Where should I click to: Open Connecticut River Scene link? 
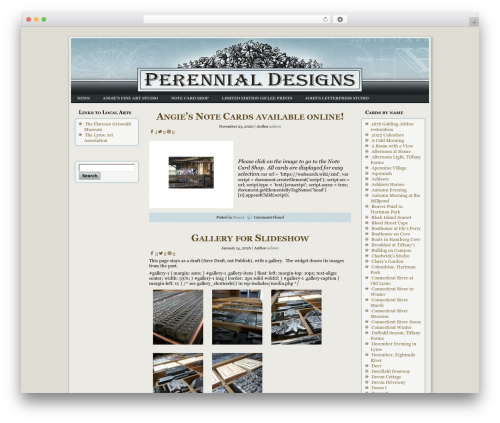[396, 322]
